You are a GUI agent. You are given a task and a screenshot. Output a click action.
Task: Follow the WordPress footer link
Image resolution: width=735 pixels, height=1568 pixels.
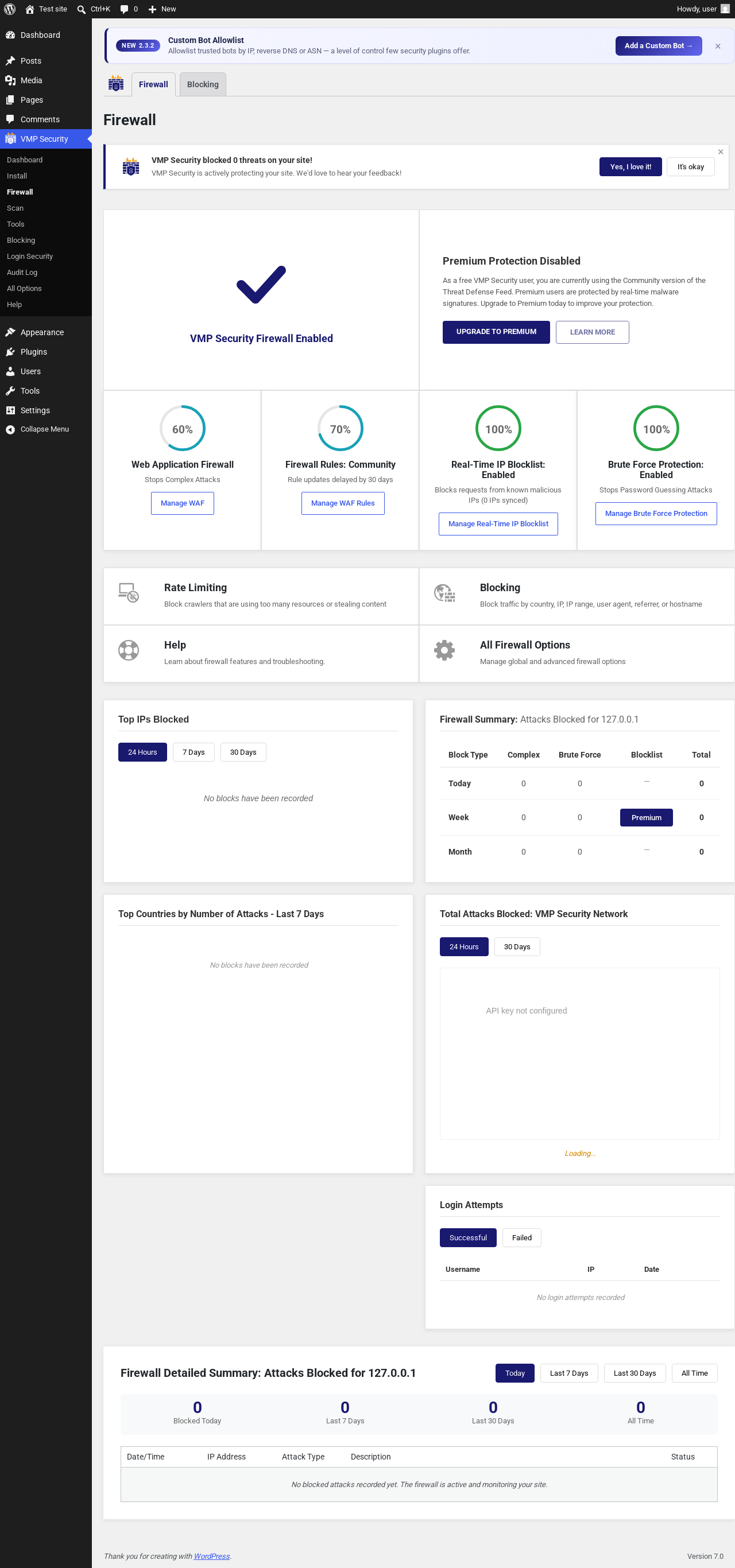coord(212,1557)
